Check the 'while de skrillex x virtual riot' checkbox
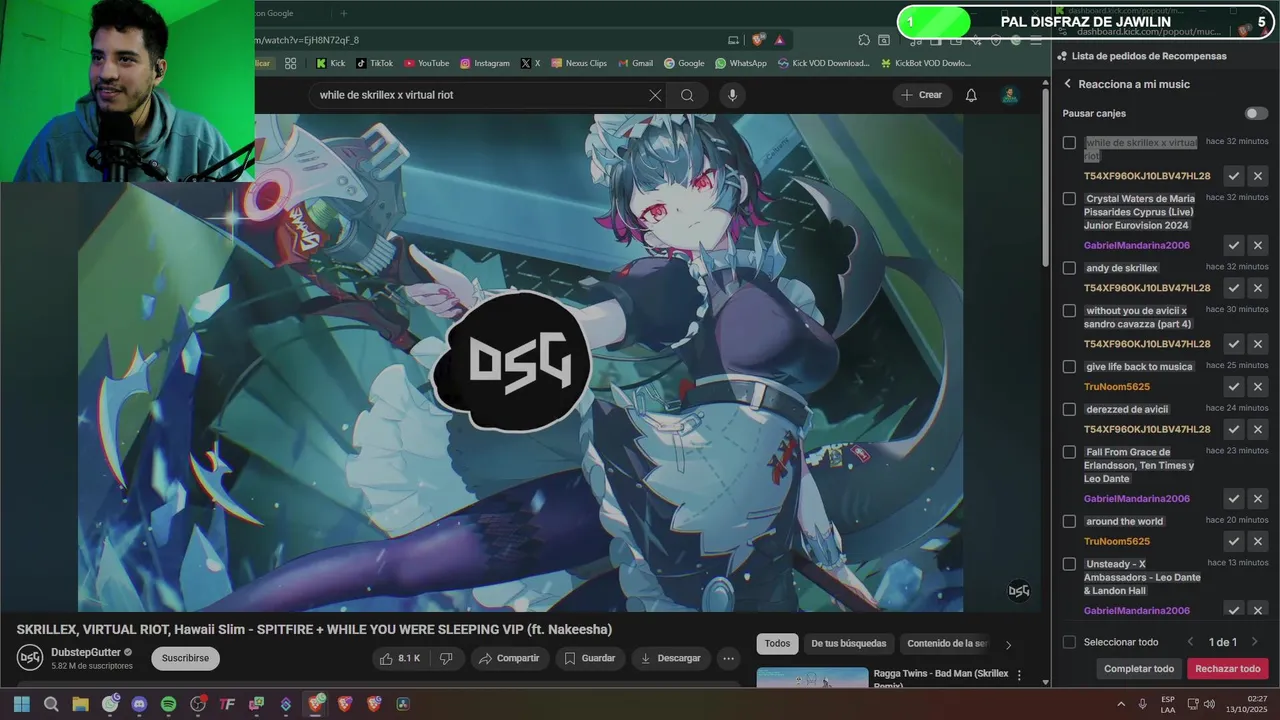The width and height of the screenshot is (1280, 720). 1069,143
